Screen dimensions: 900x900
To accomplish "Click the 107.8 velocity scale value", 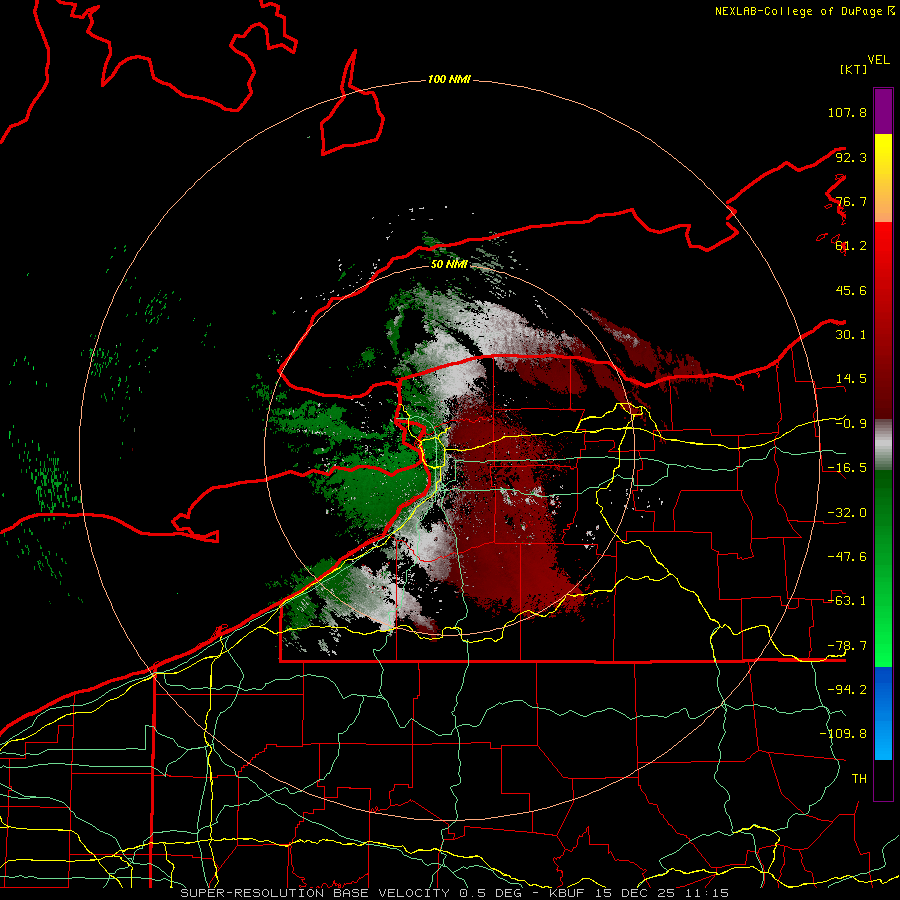I will pyautogui.click(x=847, y=112).
